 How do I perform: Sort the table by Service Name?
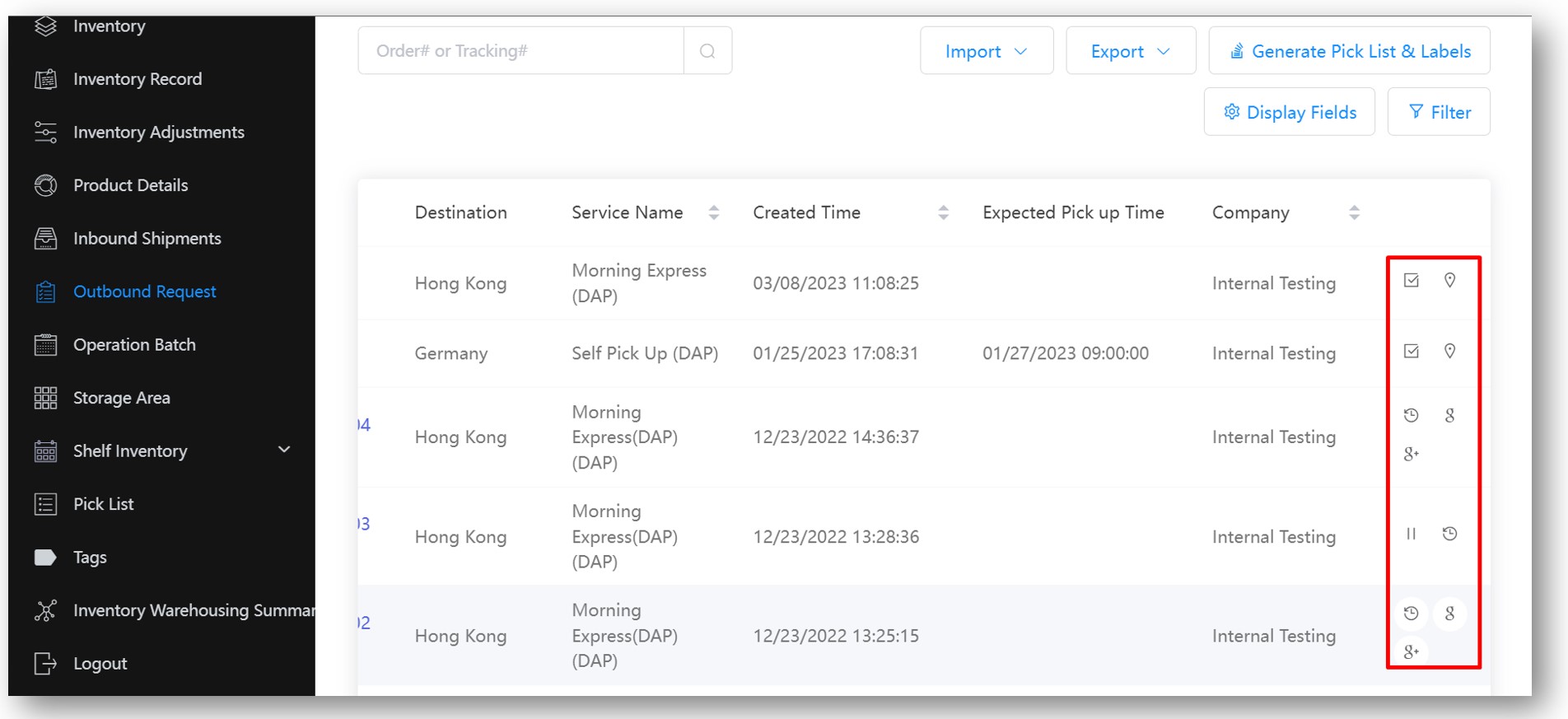[x=713, y=212]
